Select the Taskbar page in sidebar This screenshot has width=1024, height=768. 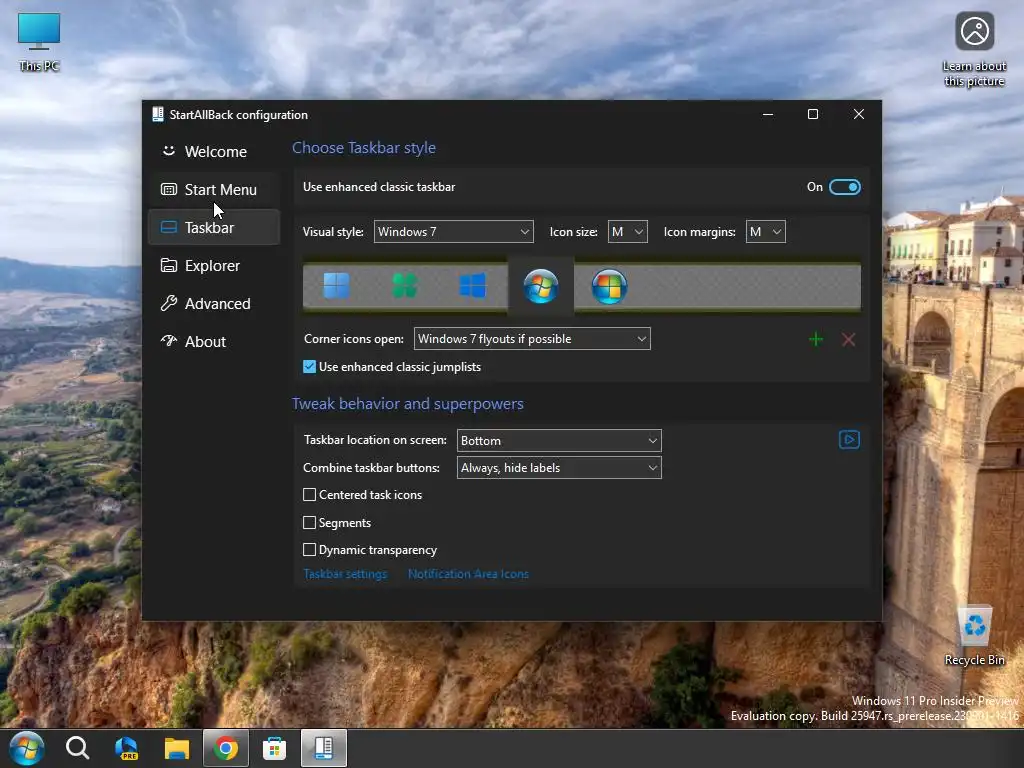click(214, 227)
